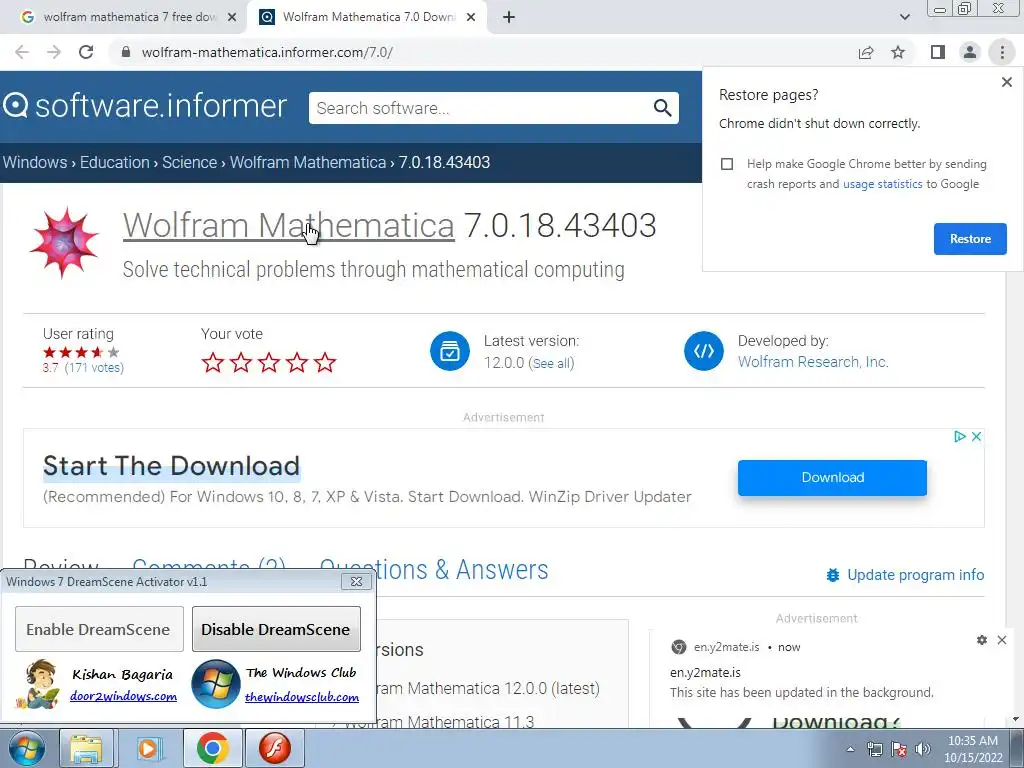Click the volume speaker tray icon
The width and height of the screenshot is (1024, 768).
click(923, 749)
